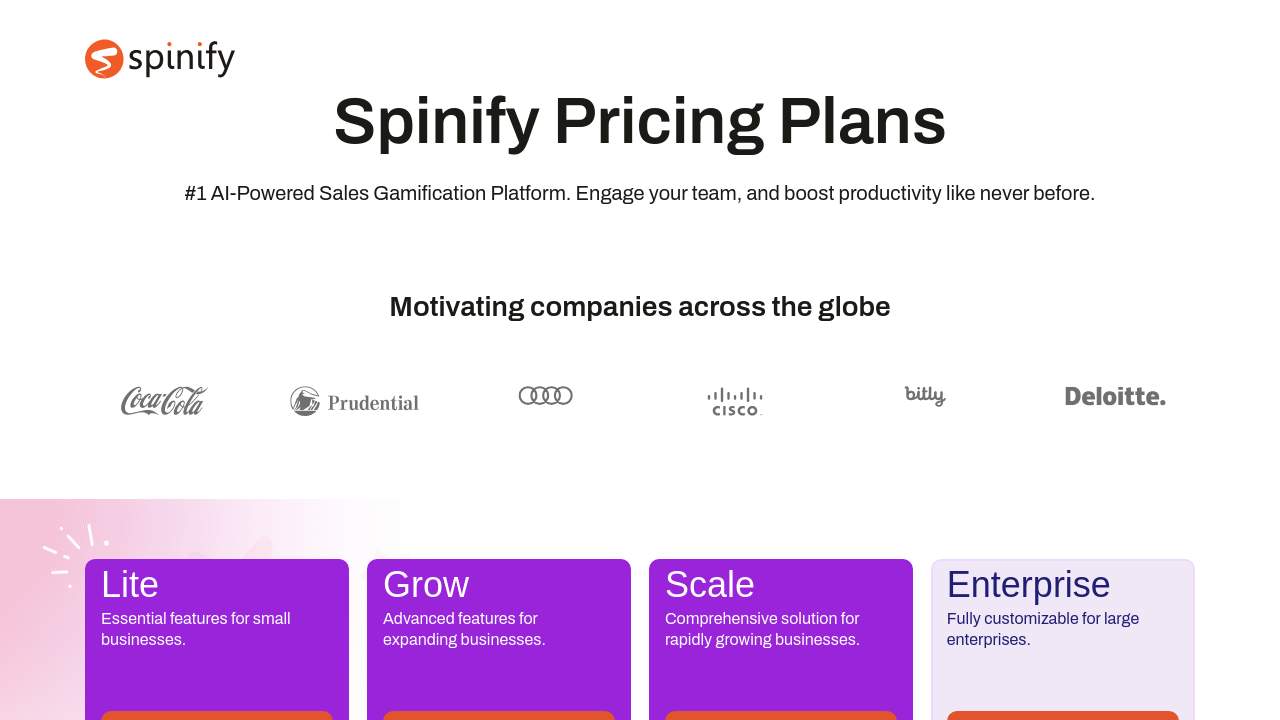The width and height of the screenshot is (1280, 720).
Task: Select the Grow plan heading
Action: click(426, 585)
